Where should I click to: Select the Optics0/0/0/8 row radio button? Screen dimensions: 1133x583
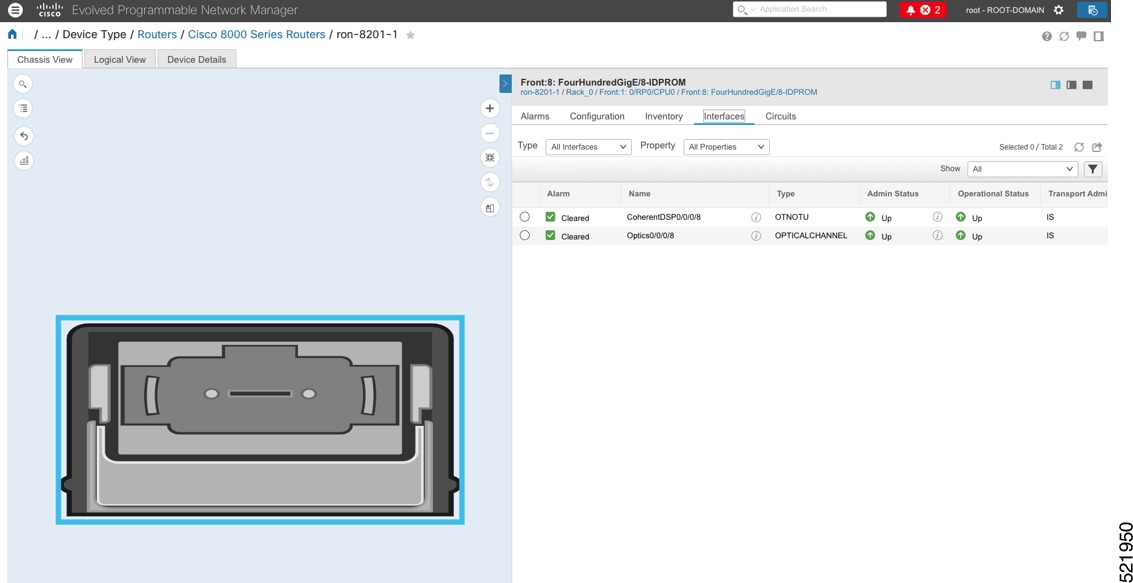click(525, 236)
